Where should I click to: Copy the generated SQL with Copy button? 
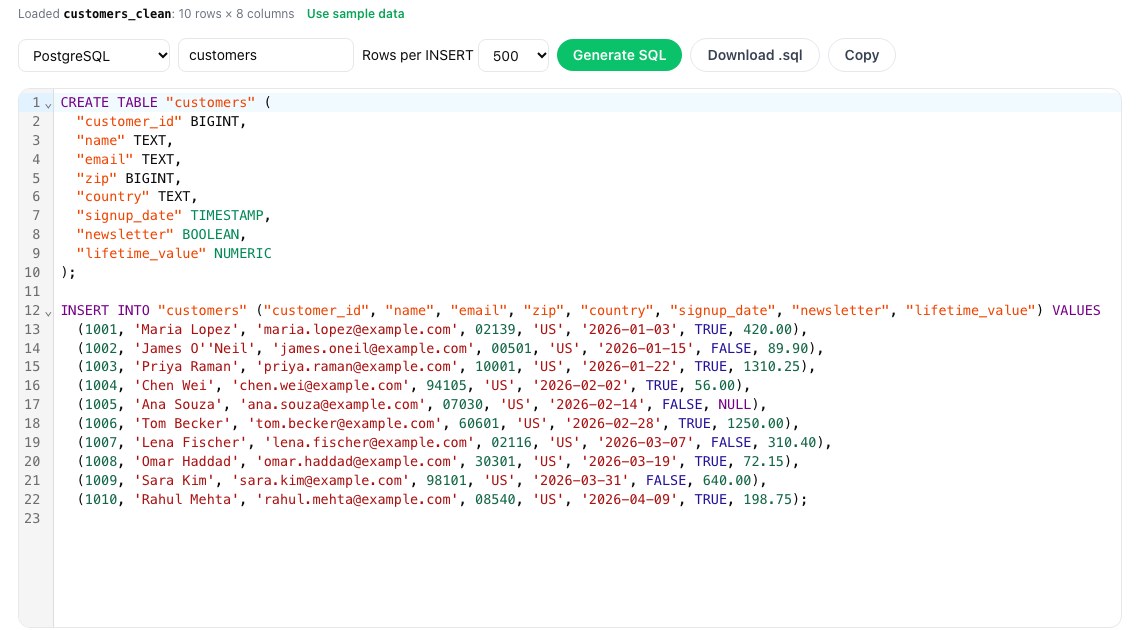point(862,55)
